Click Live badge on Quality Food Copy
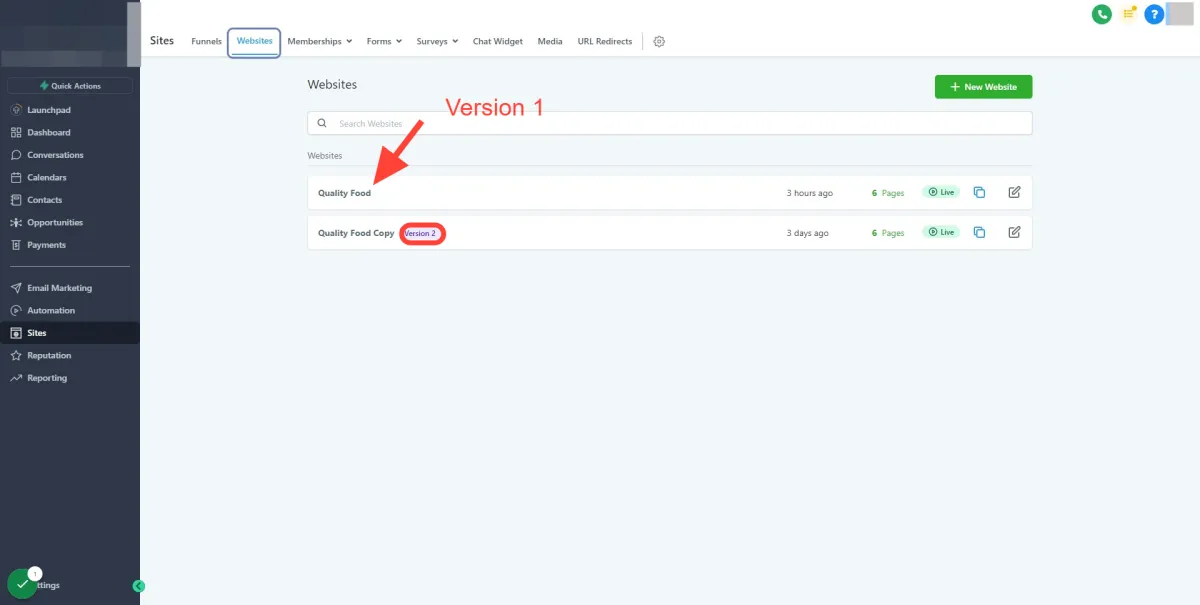The image size is (1200, 605). point(941,232)
